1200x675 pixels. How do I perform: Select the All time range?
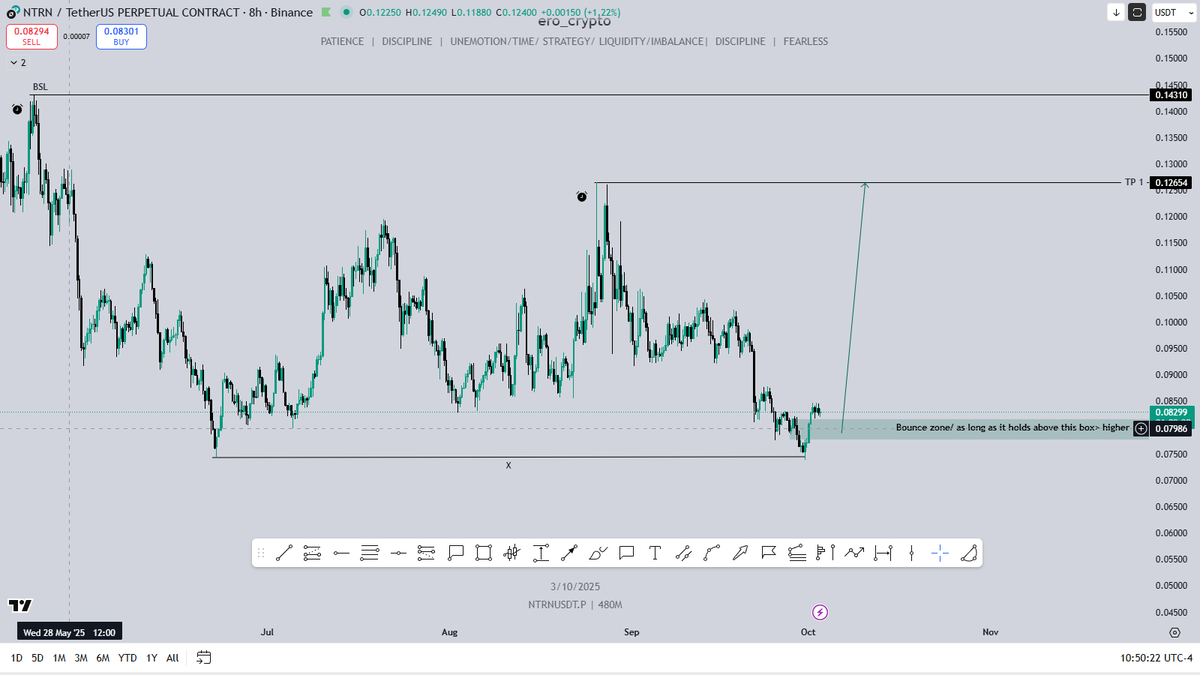coord(173,657)
